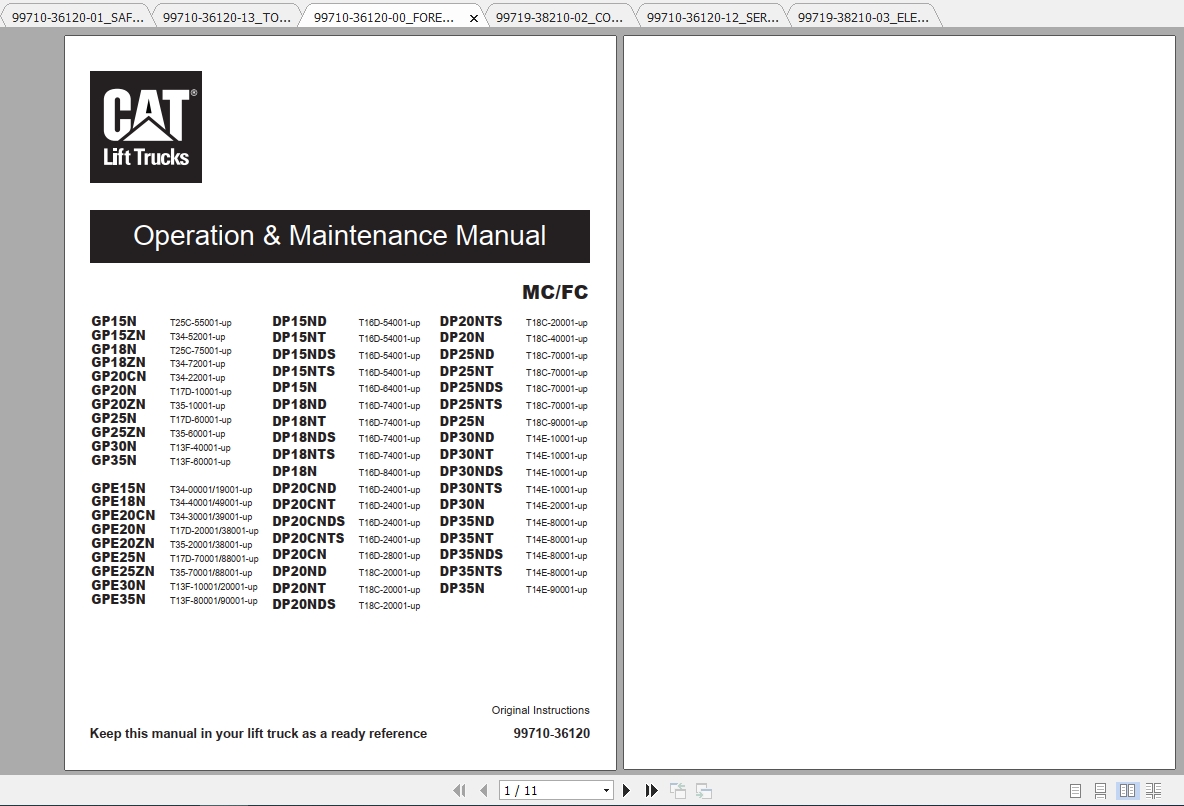Click the DP20NDS model name
This screenshot has width=1184, height=806.
click(x=304, y=604)
